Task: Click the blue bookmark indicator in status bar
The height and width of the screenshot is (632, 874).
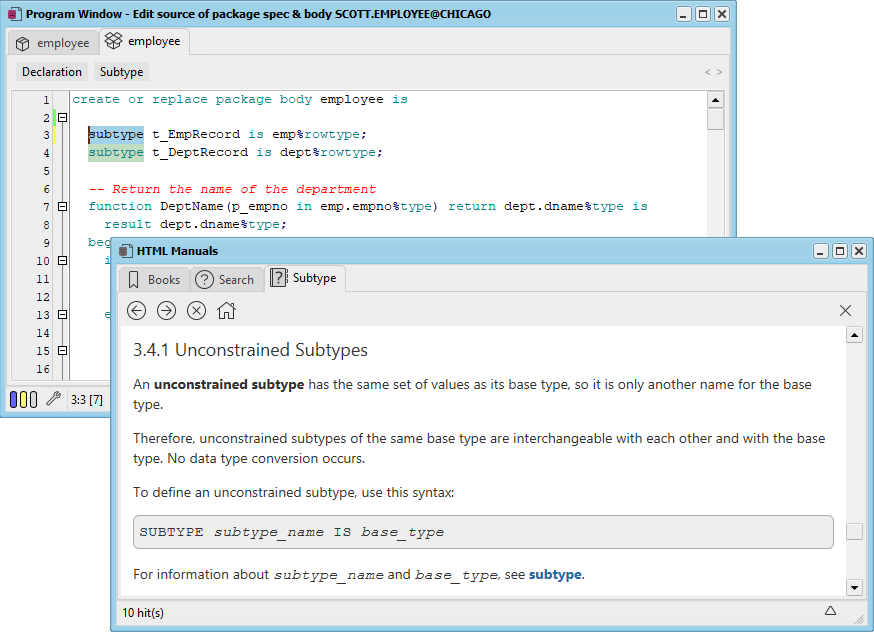Action: point(14,399)
